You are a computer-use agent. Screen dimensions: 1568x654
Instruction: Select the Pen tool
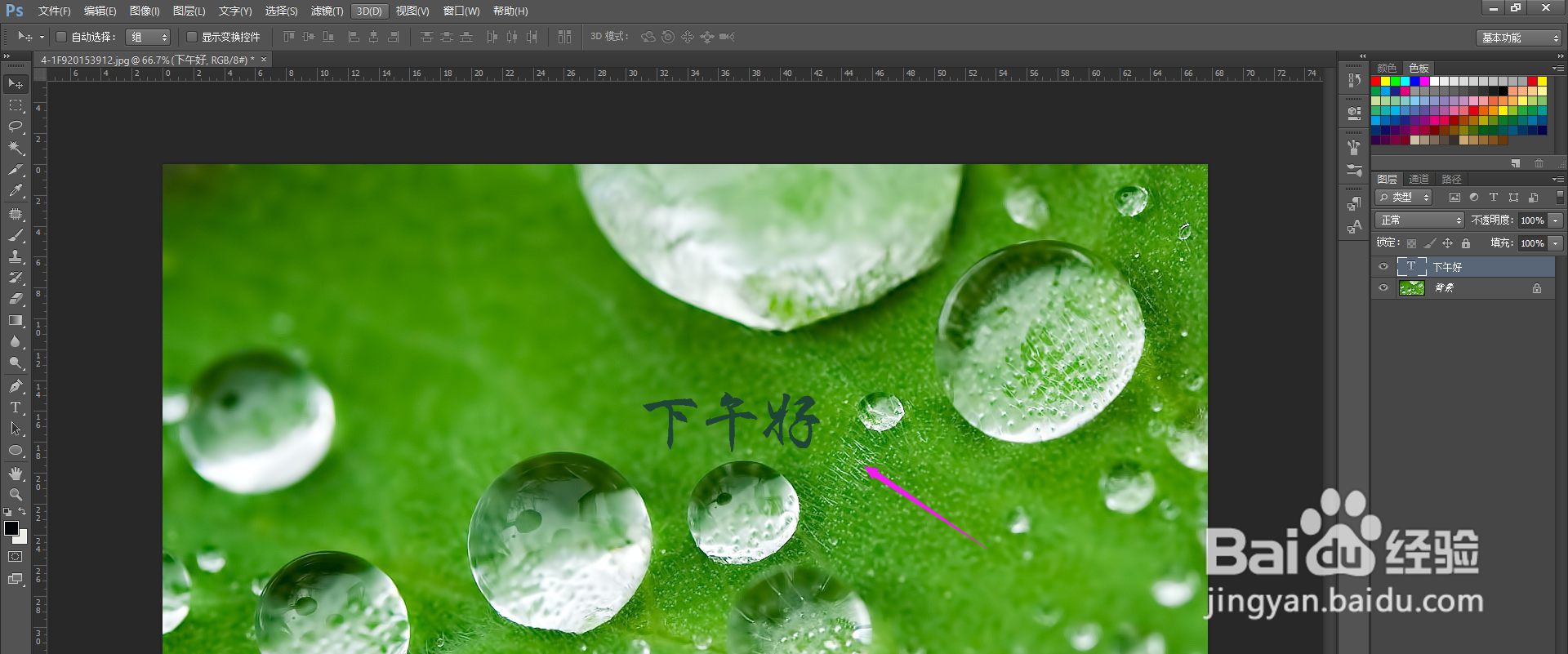click(x=16, y=386)
